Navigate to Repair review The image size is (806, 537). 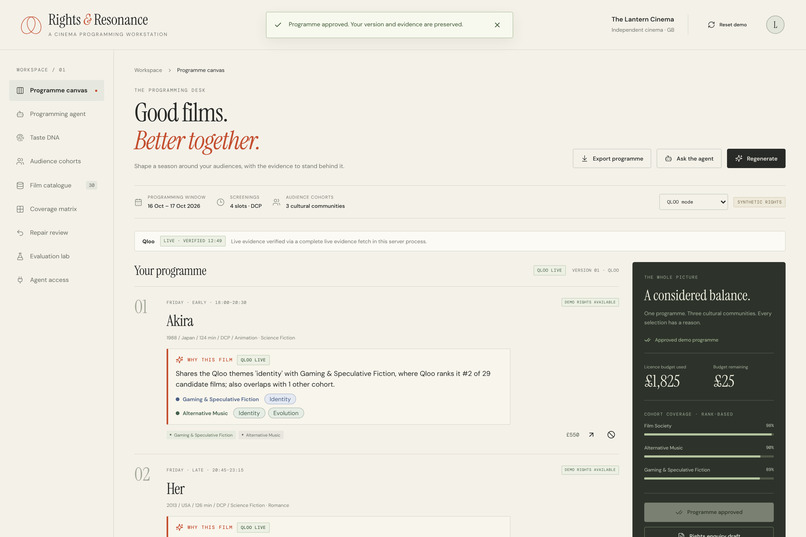tap(57, 233)
